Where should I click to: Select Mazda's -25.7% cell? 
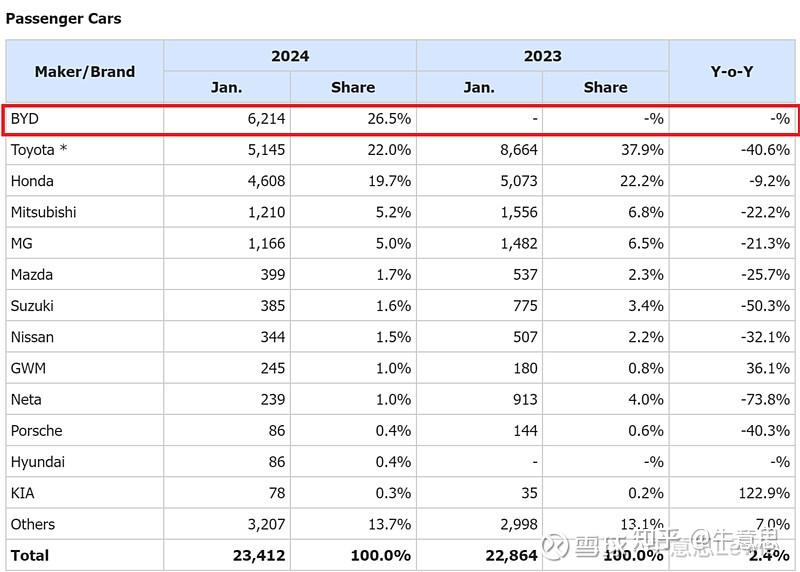pos(732,275)
